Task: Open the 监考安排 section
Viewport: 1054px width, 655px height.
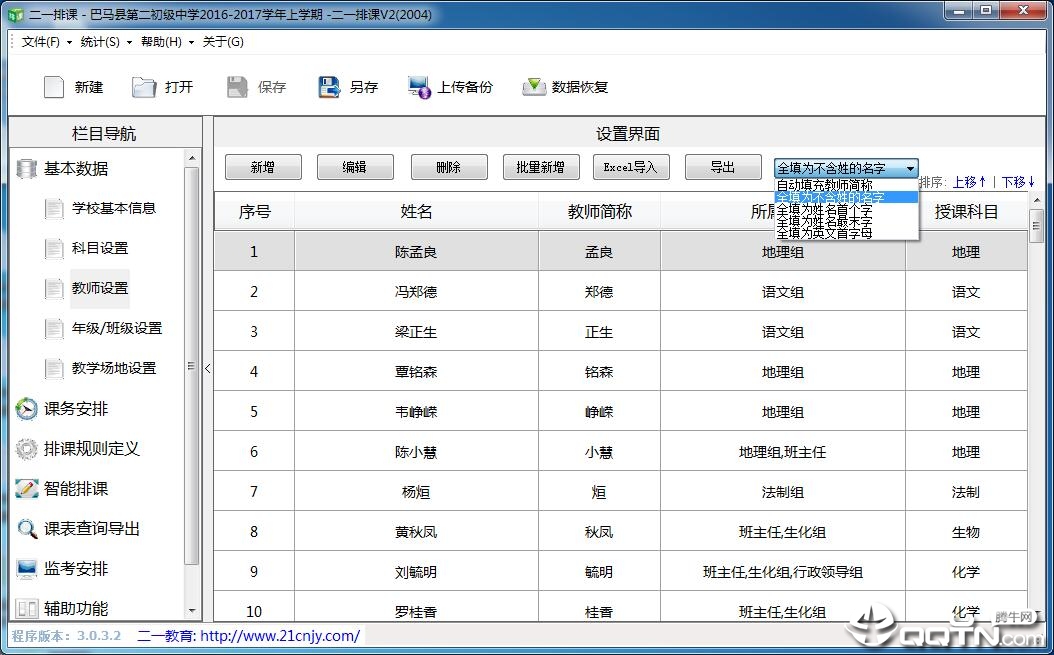Action: click(76, 569)
